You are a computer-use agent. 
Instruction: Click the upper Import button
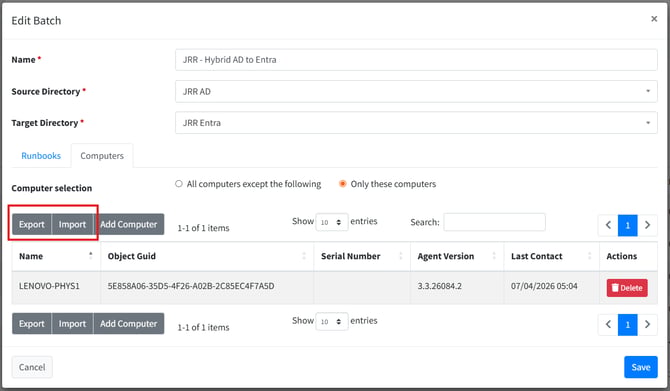click(x=72, y=224)
